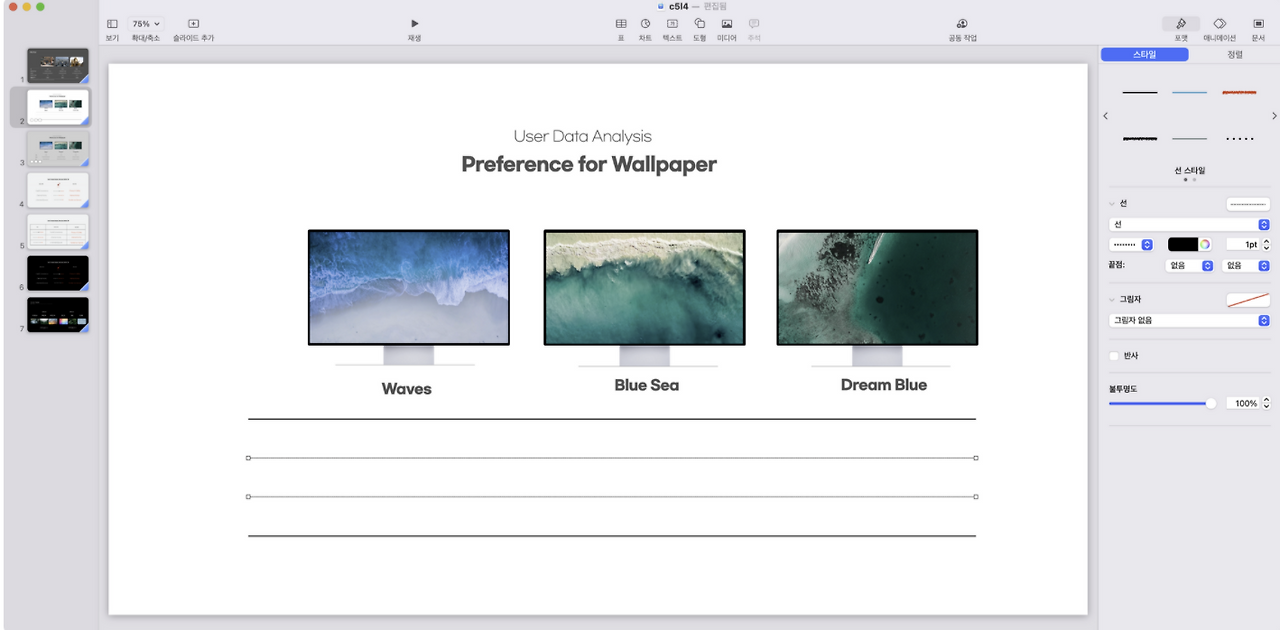The image size is (1280, 630).
Task: Open the second 끝점 endpoint dropdown on the right
Action: click(1246, 266)
